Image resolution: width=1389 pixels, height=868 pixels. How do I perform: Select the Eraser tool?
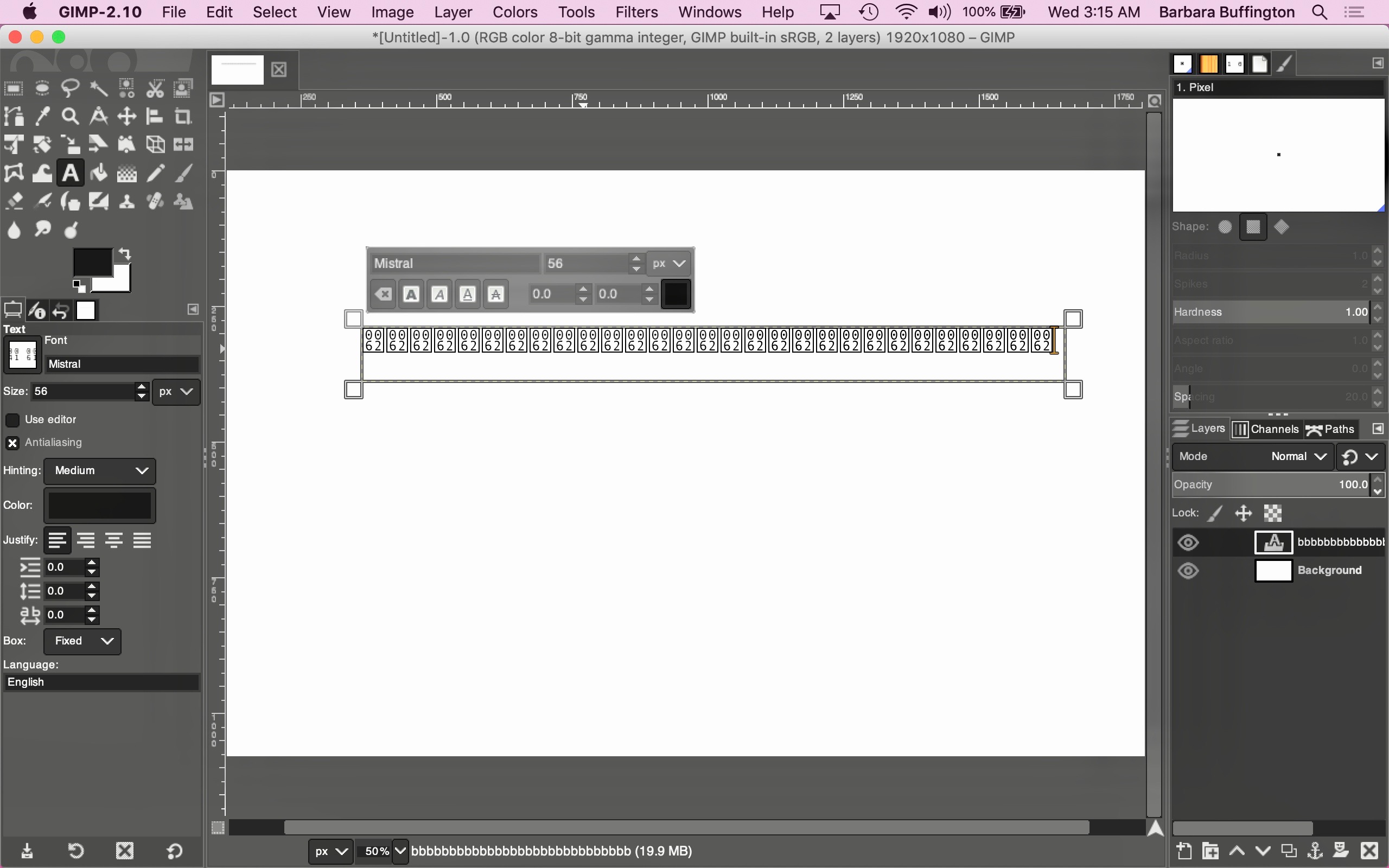[14, 201]
